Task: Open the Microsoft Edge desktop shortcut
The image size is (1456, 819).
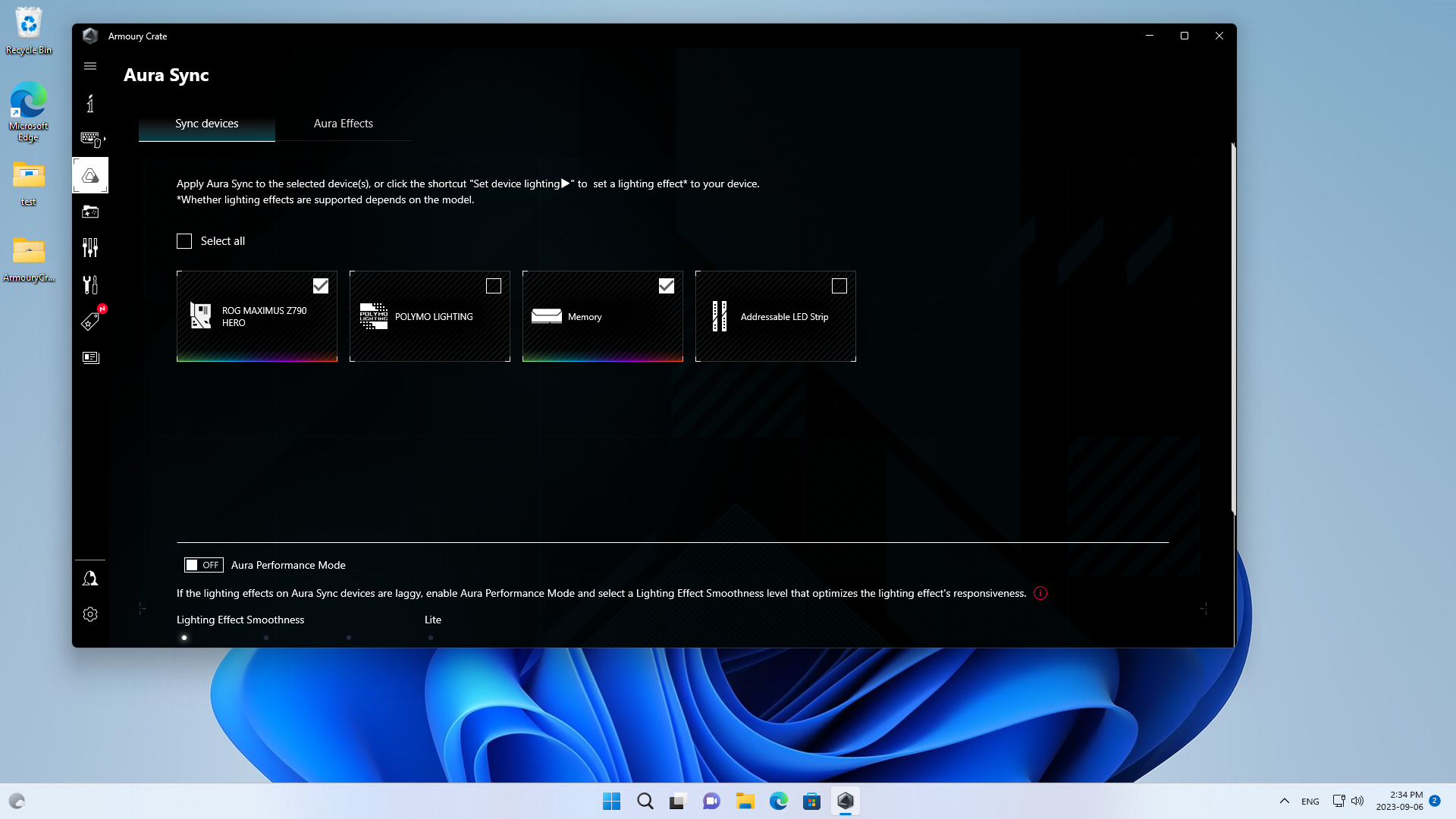Action: [x=29, y=111]
